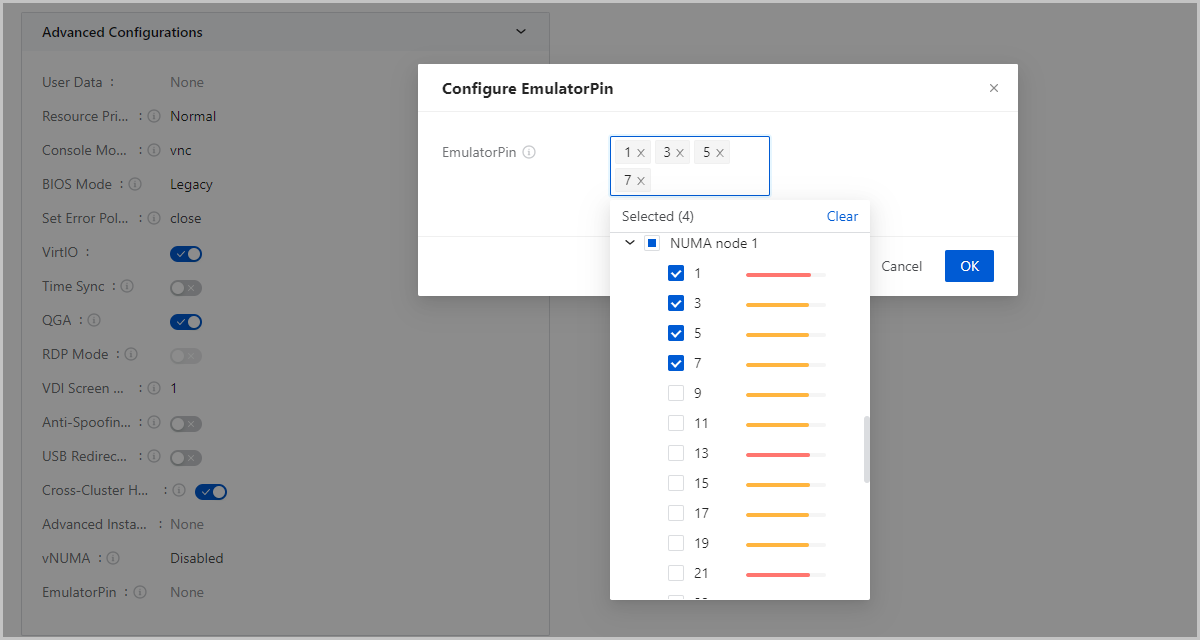Uncheck CPU 5 checkbox

pos(676,333)
